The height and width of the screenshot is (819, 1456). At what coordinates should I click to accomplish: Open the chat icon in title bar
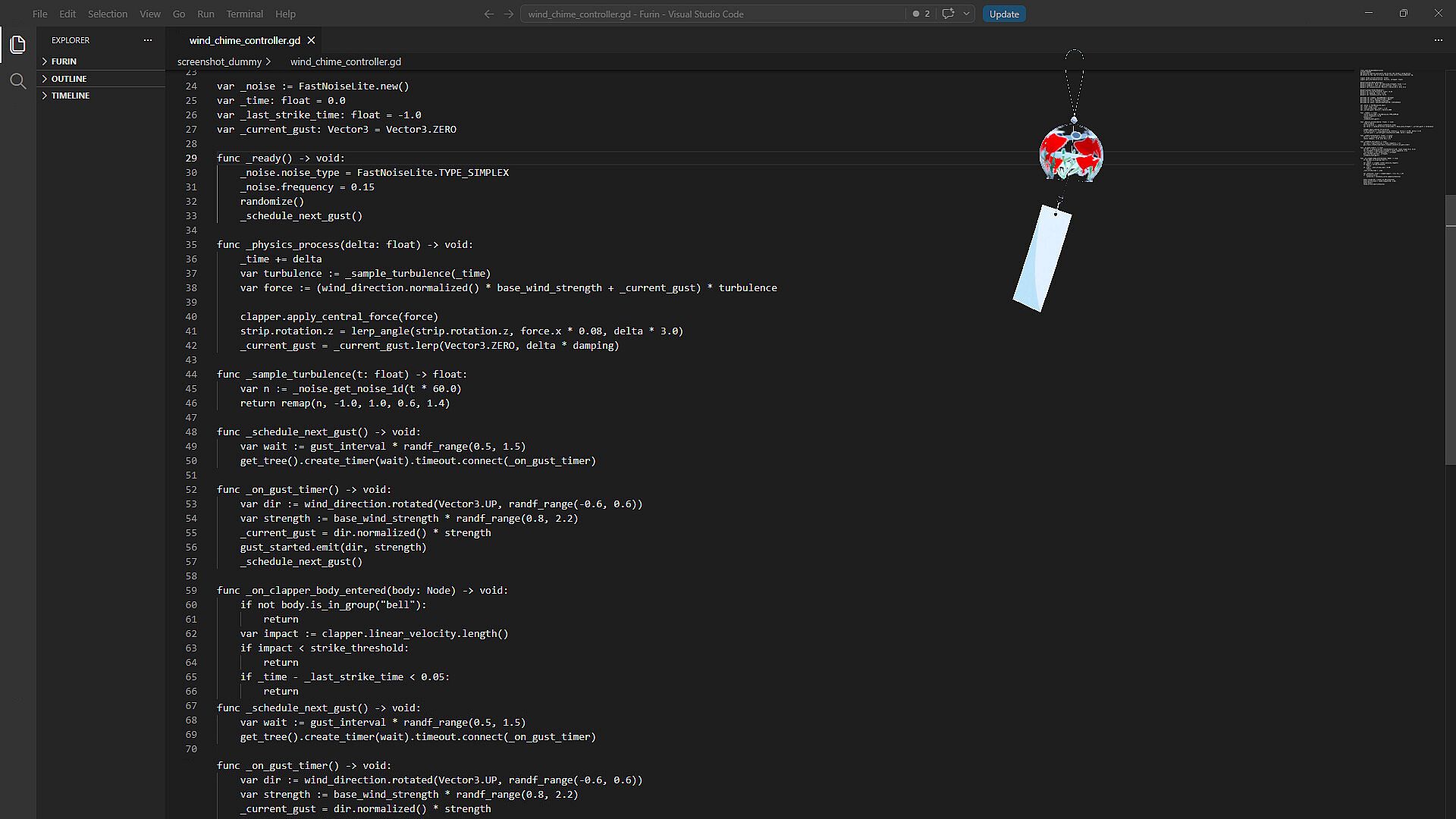click(948, 14)
